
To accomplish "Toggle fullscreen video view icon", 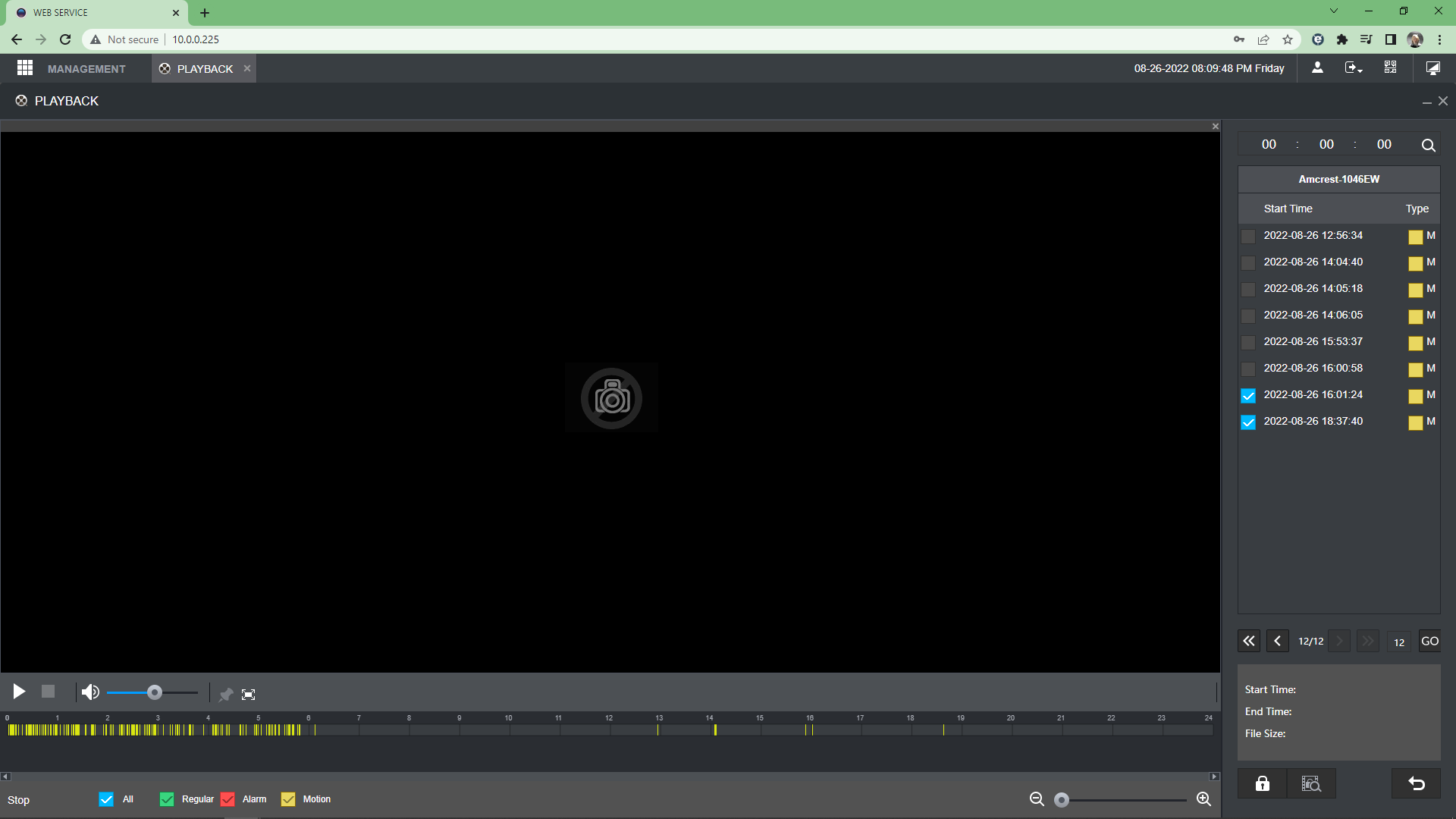I will pos(248,695).
